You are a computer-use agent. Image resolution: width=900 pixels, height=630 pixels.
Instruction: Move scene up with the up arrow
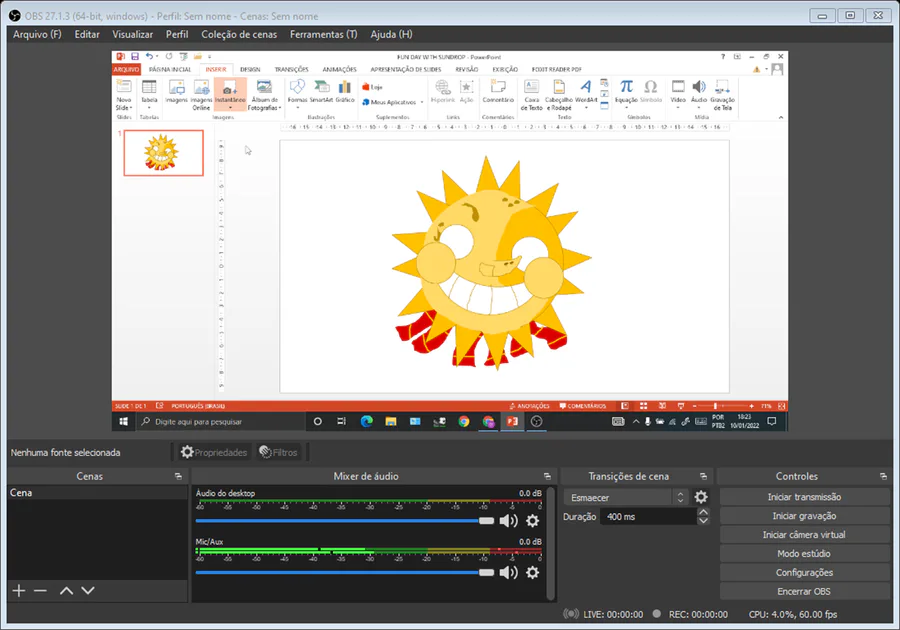[x=67, y=590]
